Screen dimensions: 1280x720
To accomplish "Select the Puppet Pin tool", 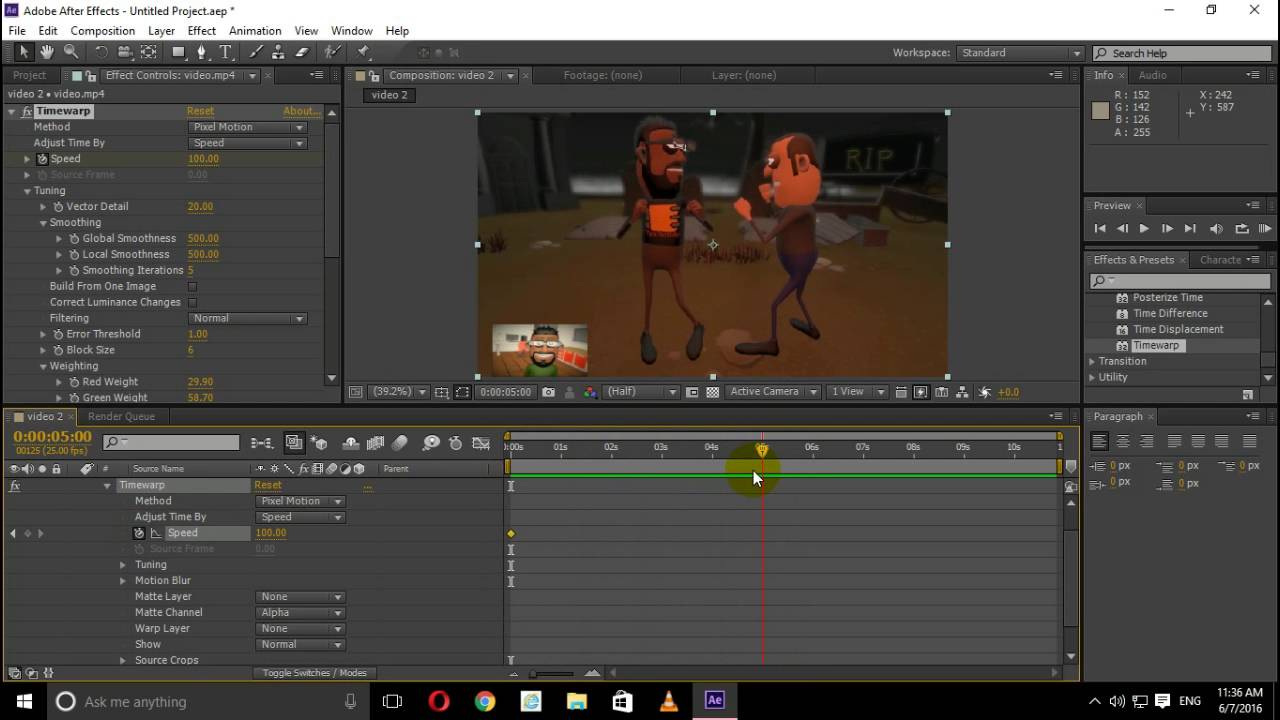I will pos(363,52).
